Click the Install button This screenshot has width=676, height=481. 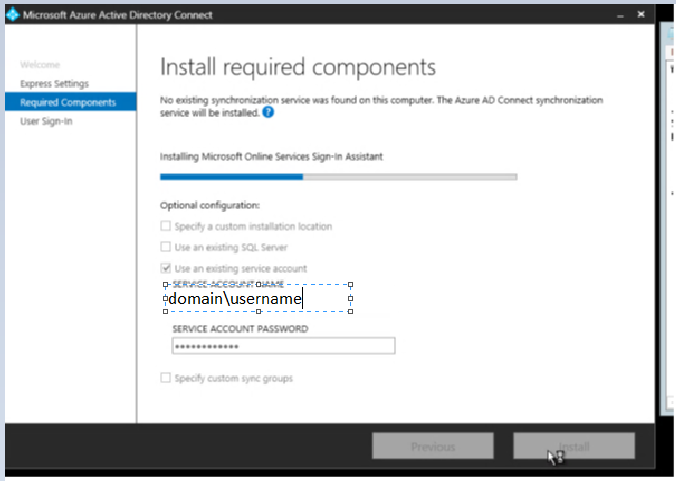click(574, 446)
